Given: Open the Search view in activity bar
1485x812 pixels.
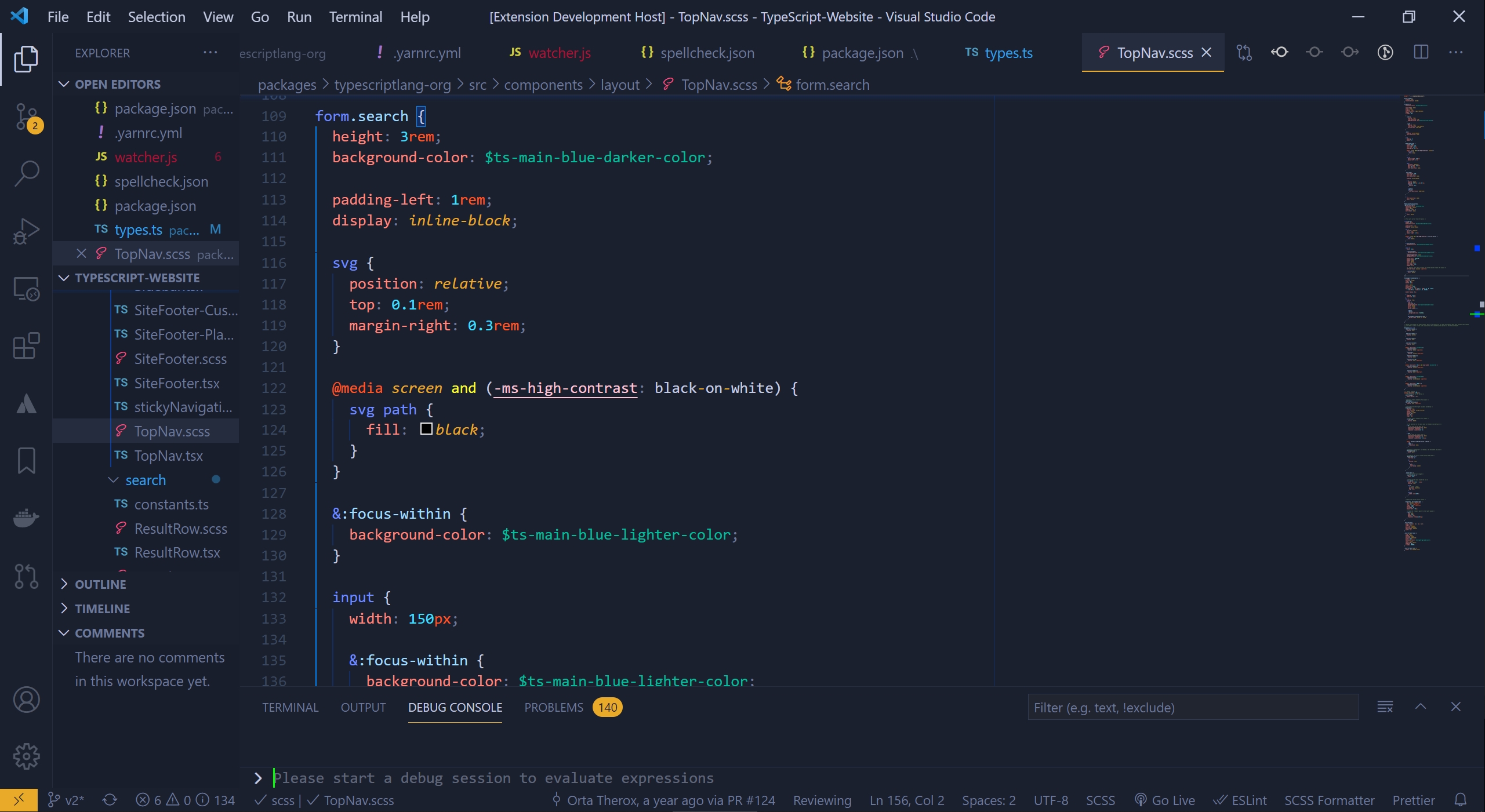Looking at the screenshot, I should [x=26, y=173].
